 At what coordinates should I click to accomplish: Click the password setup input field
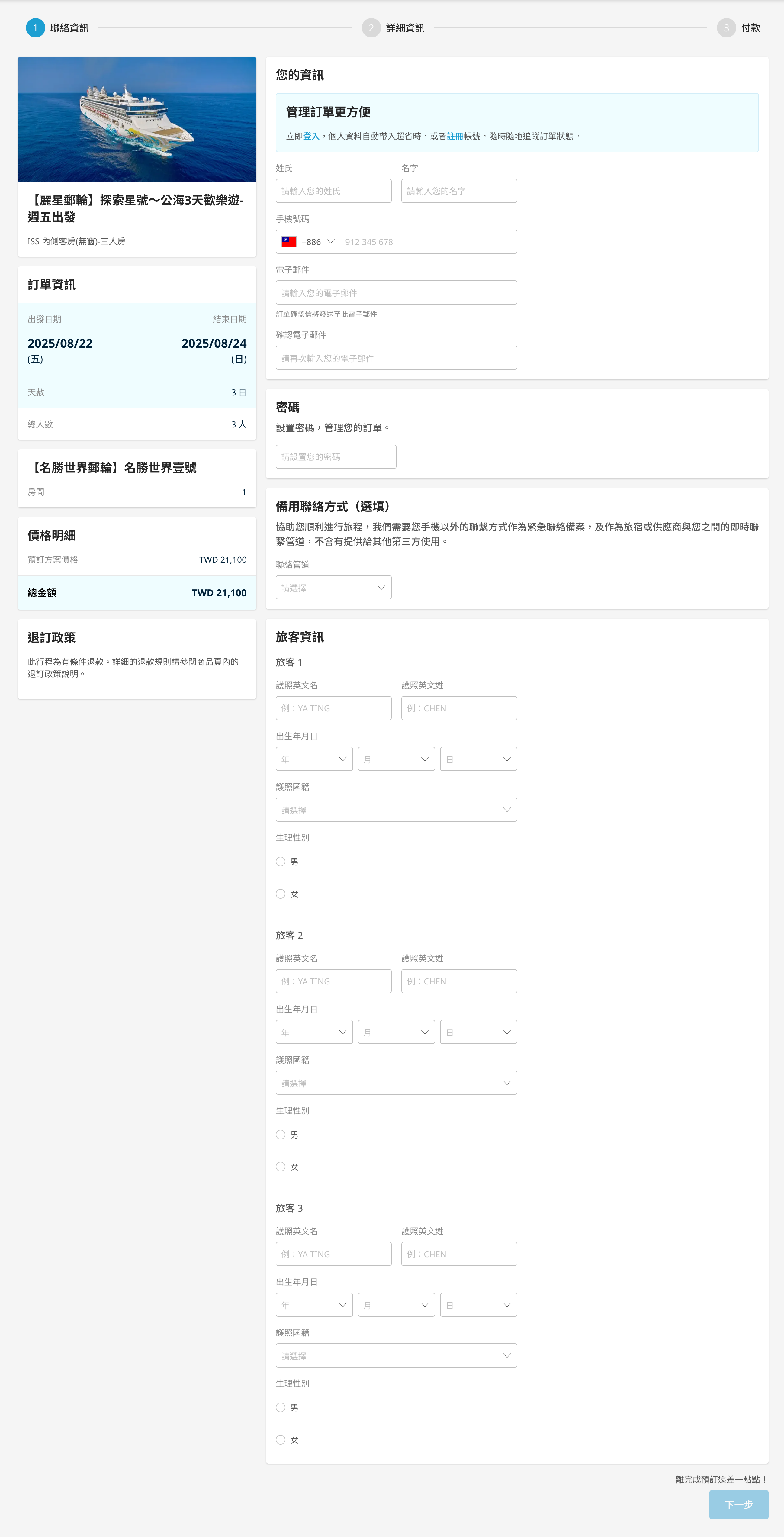pyautogui.click(x=335, y=457)
